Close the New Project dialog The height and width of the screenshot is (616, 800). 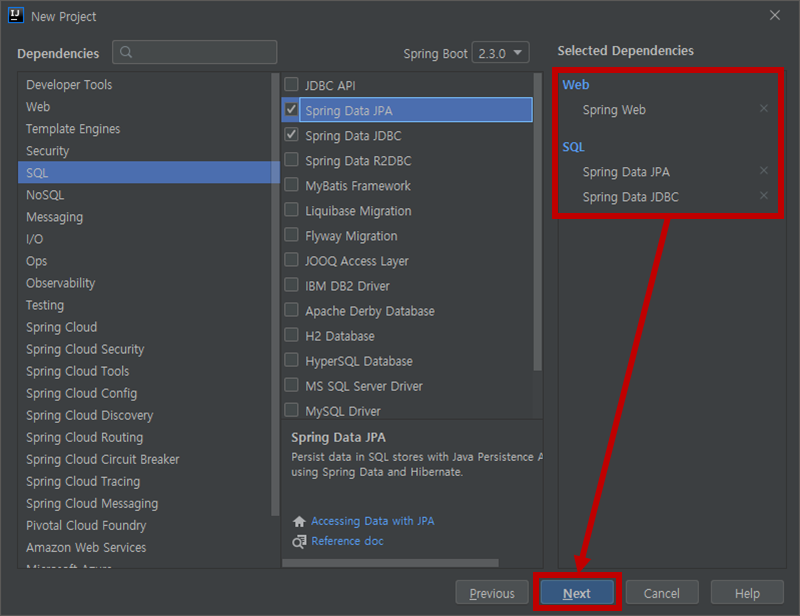tap(774, 16)
